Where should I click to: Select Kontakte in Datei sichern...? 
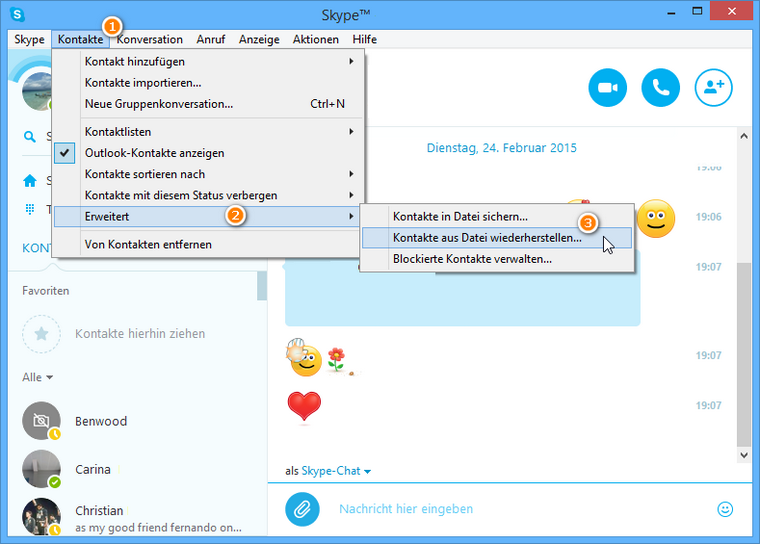[x=497, y=217]
